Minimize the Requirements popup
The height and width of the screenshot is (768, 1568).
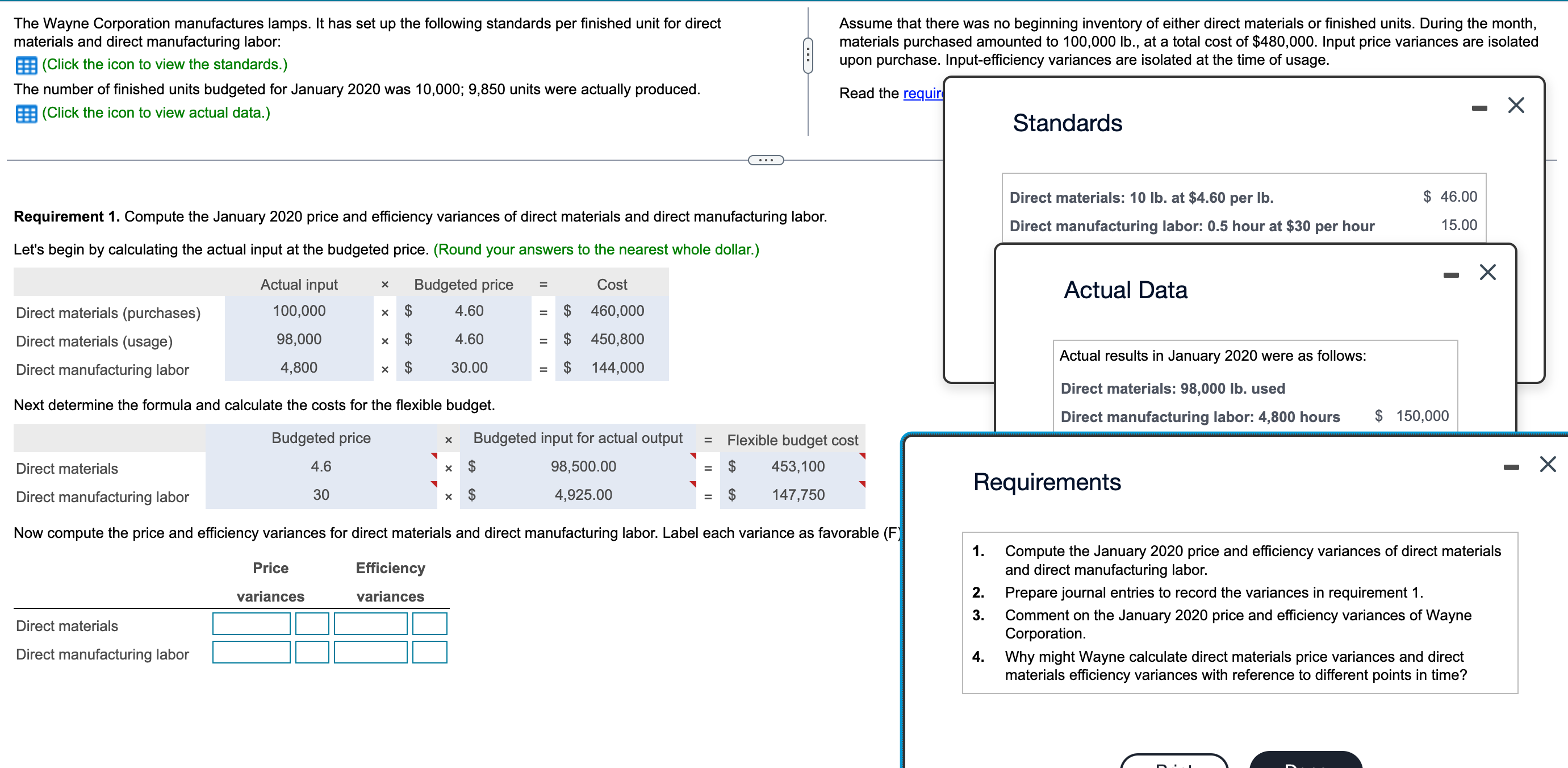1511,467
